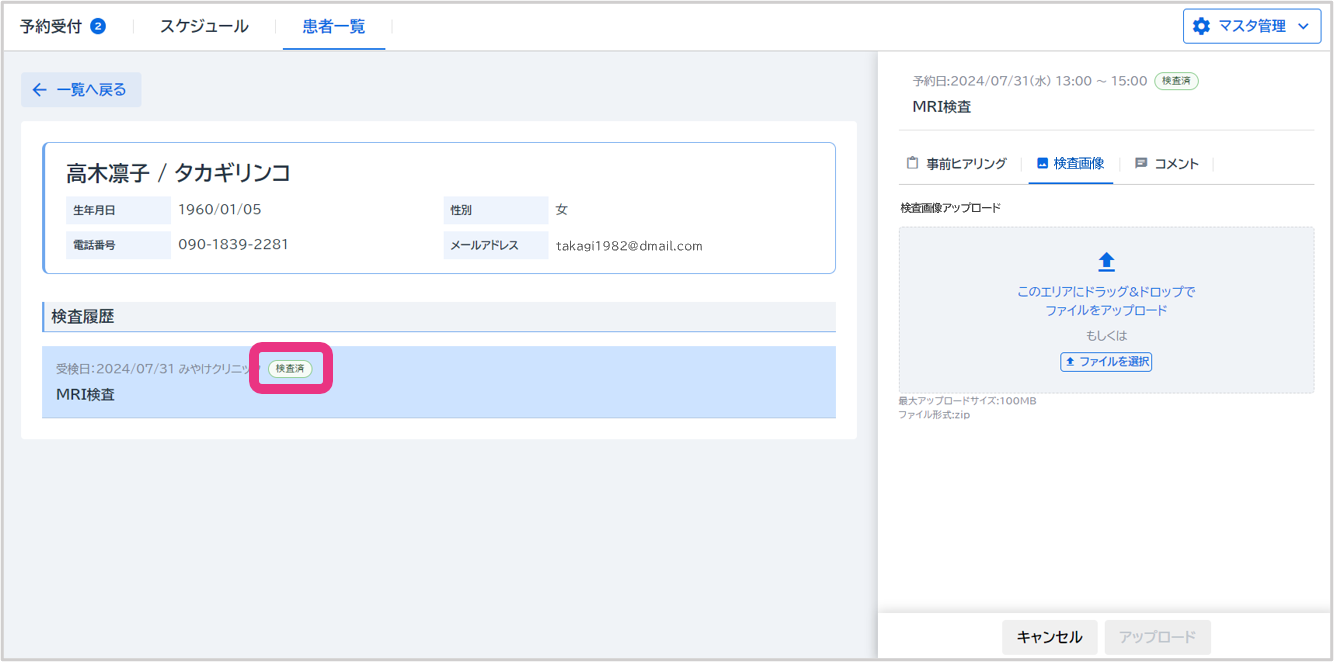Click the phone number 090-1839-2281
Viewport: 1334px width, 662px height.
point(233,245)
